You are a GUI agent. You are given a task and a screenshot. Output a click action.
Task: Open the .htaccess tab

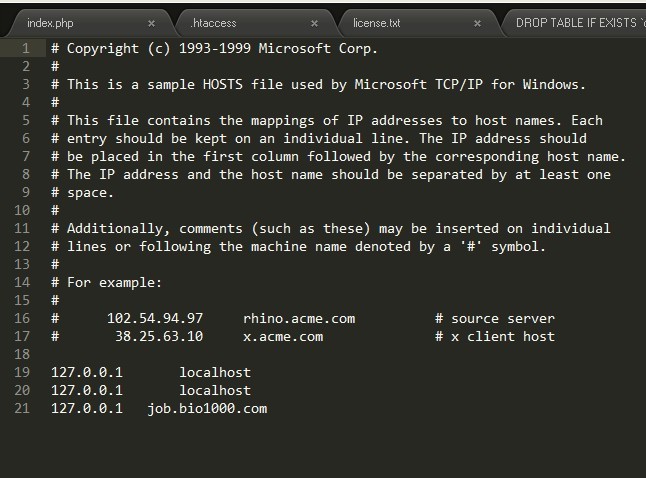[213, 23]
